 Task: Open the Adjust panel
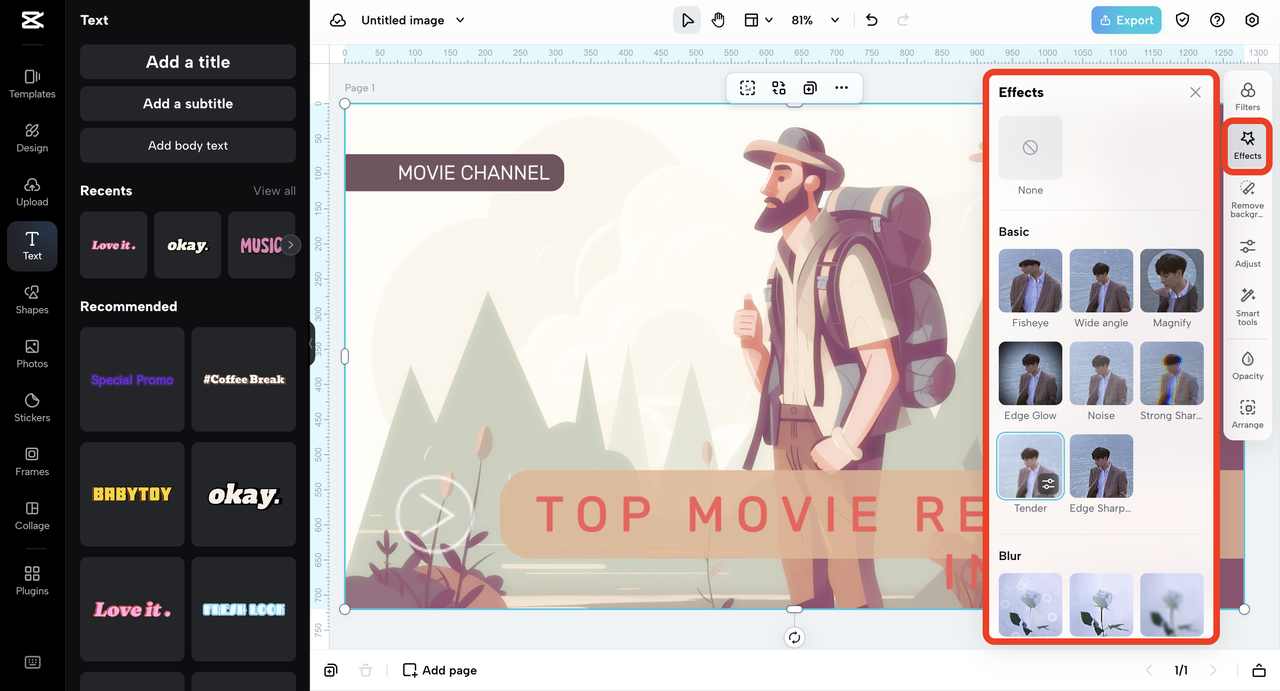point(1247,253)
